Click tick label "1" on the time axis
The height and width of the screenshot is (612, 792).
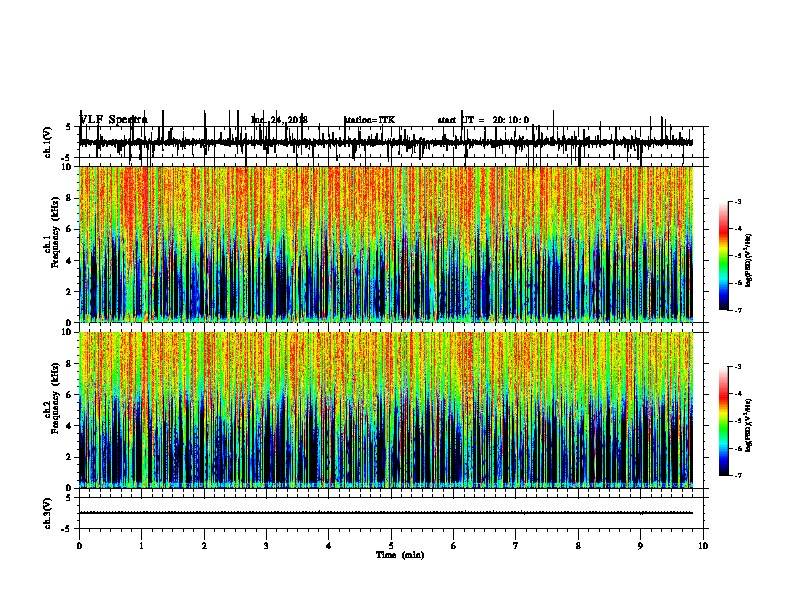pos(141,546)
